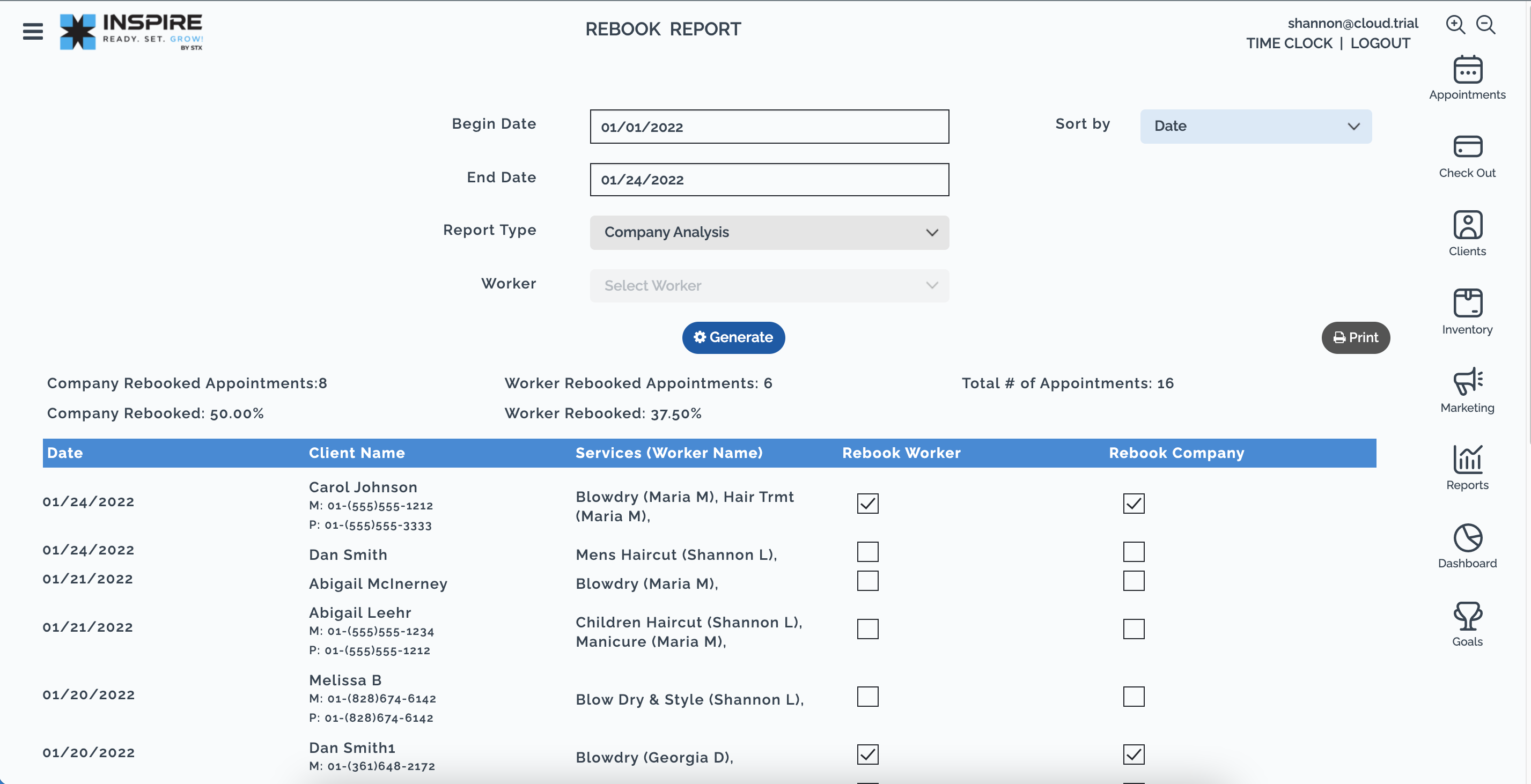Click Worker Rebooked Appointments: 6 text
The height and width of the screenshot is (784, 1531).
638,383
